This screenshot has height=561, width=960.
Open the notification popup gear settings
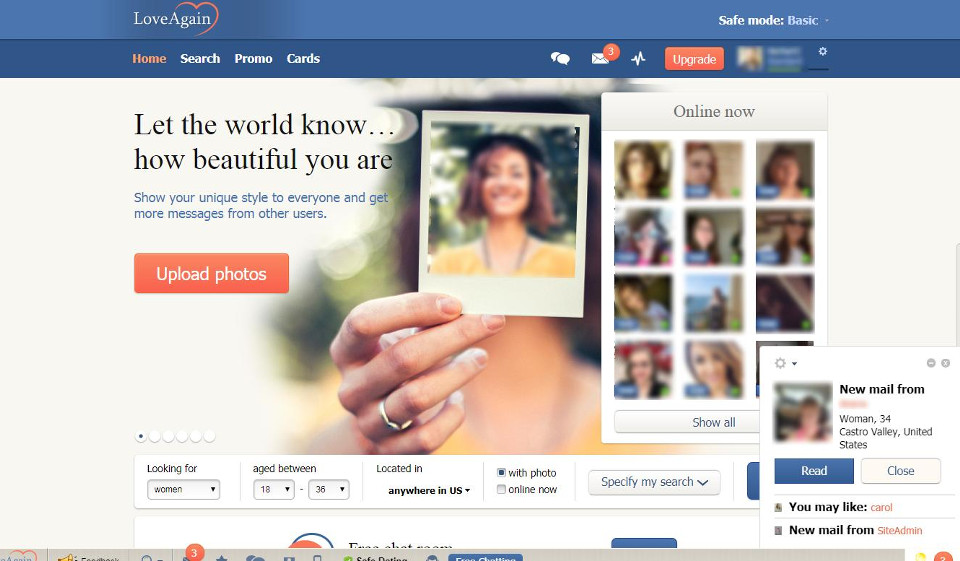pyautogui.click(x=782, y=363)
